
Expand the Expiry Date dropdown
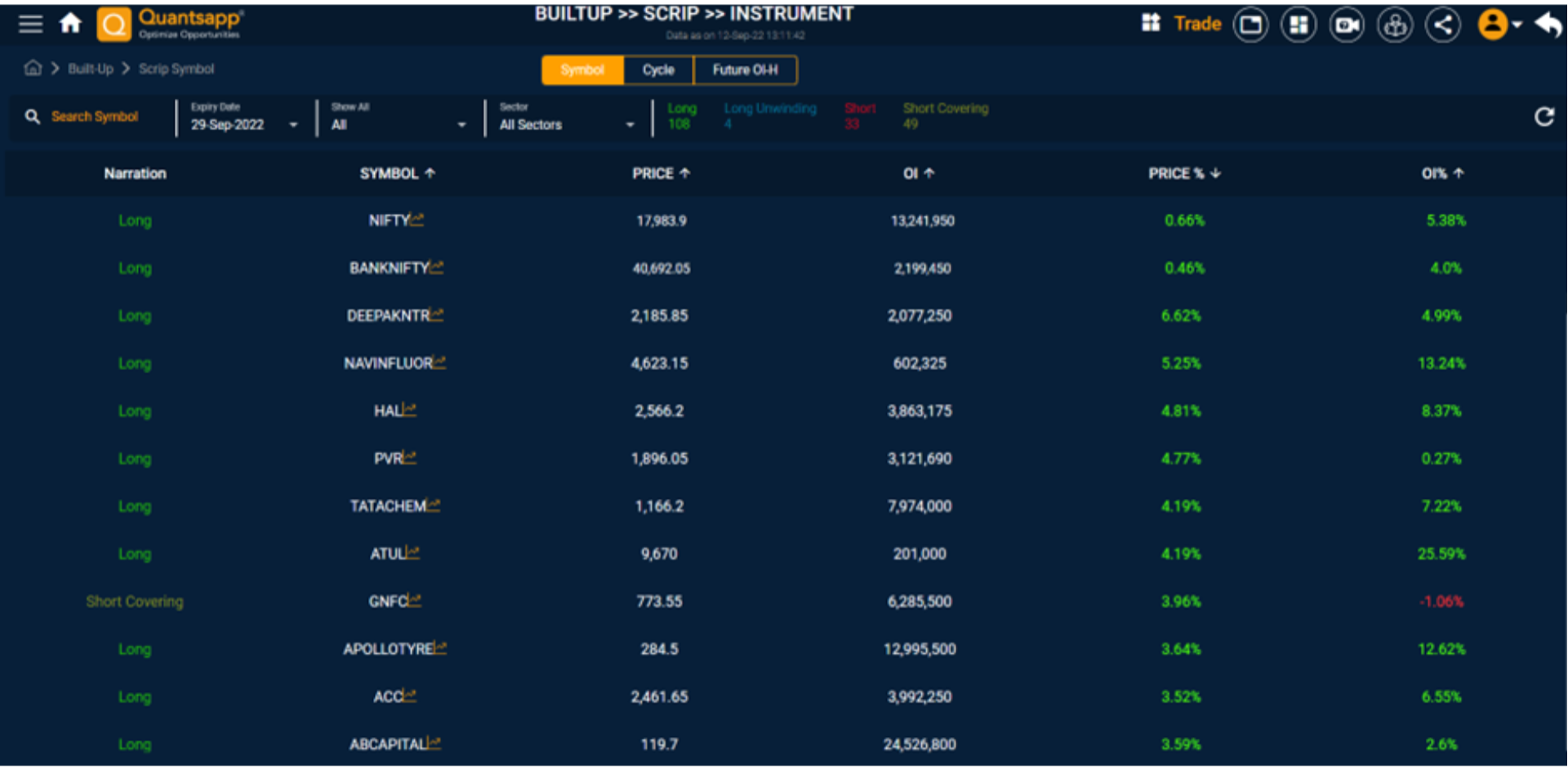click(x=293, y=125)
